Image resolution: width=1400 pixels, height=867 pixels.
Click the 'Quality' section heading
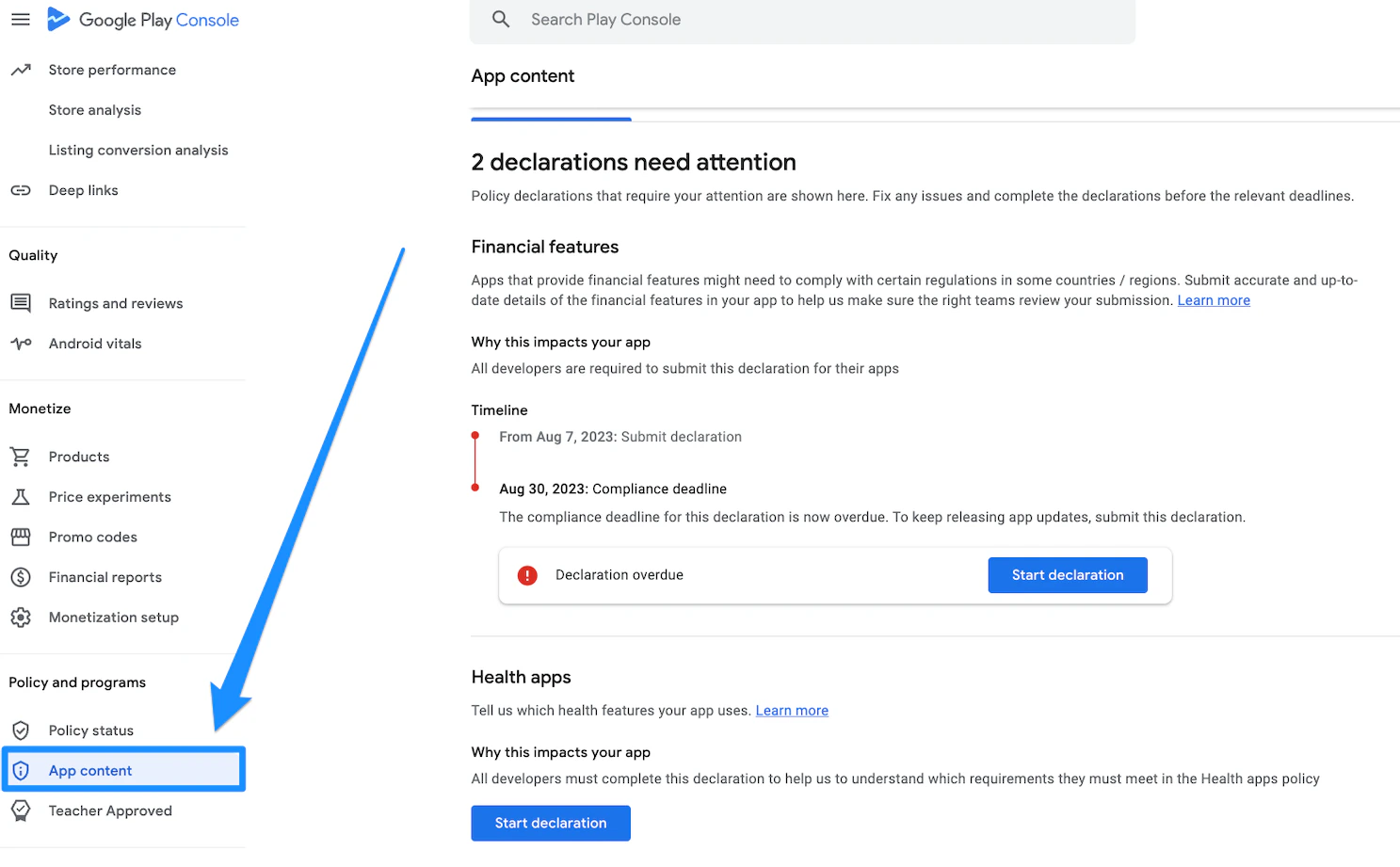33,255
